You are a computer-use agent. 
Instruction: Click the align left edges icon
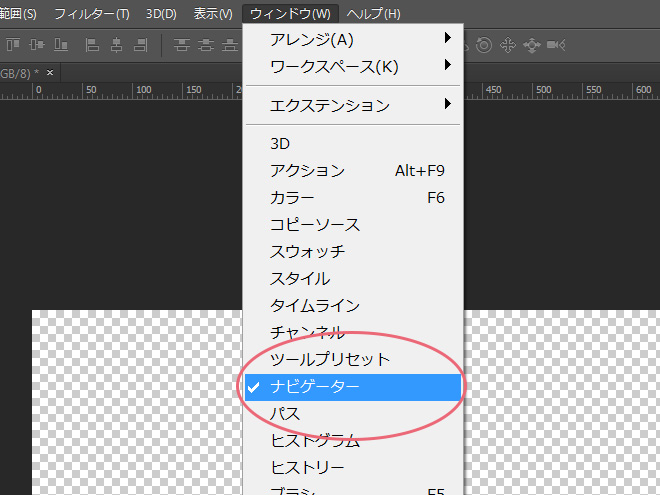point(92,44)
